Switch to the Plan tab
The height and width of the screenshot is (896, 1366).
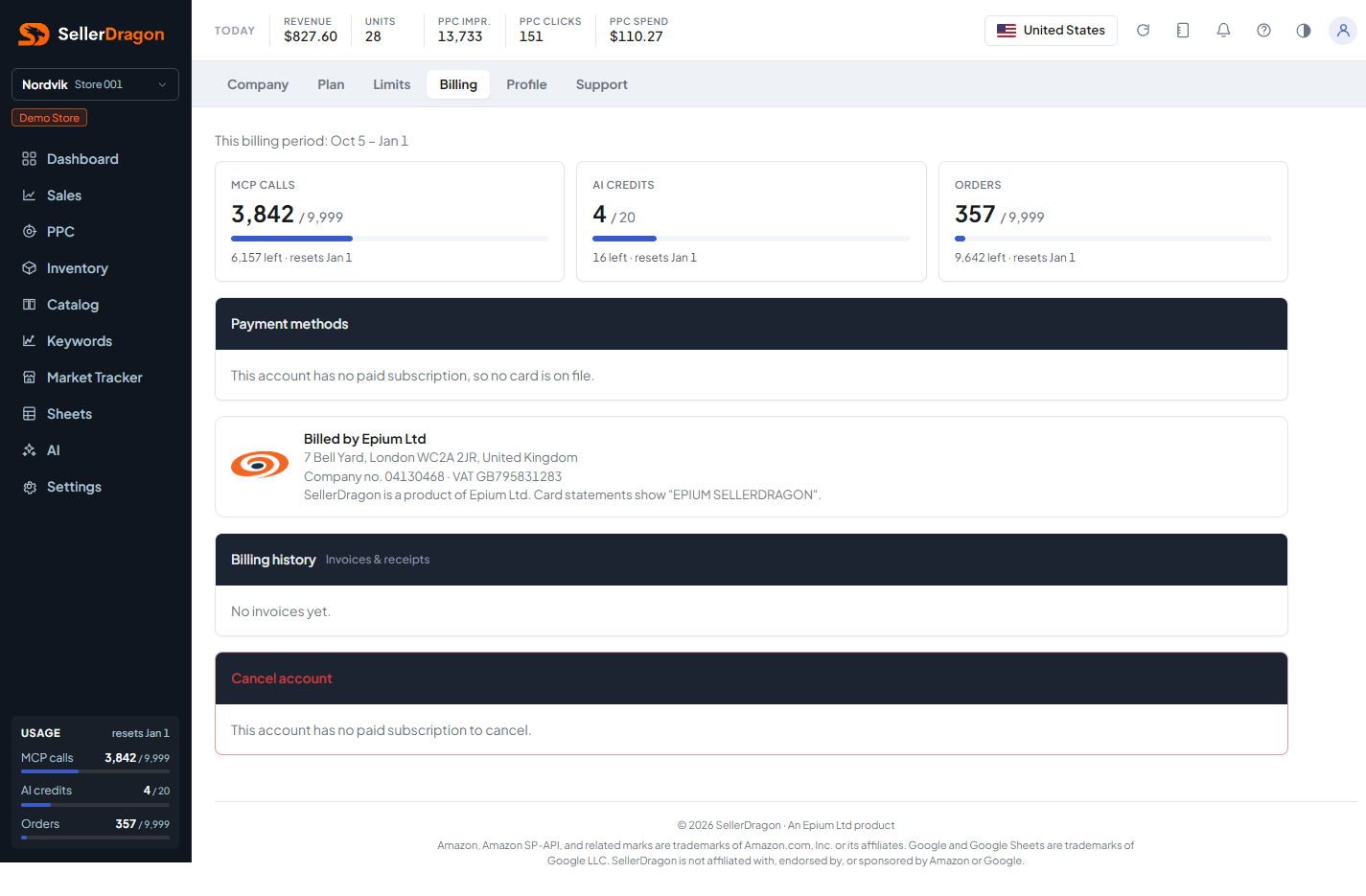331,84
